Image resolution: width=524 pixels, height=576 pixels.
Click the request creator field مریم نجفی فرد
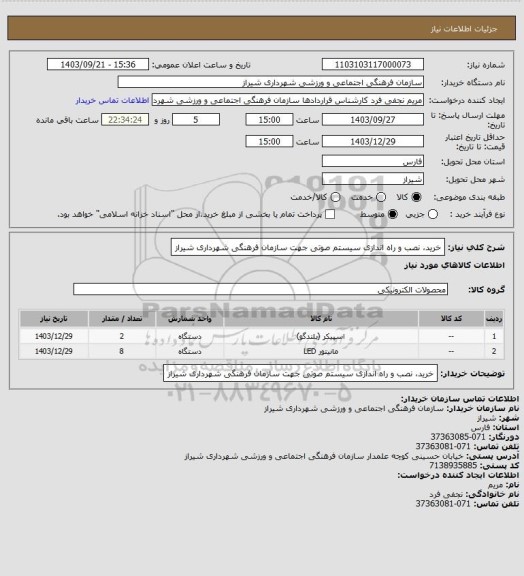pyautogui.click(x=288, y=100)
